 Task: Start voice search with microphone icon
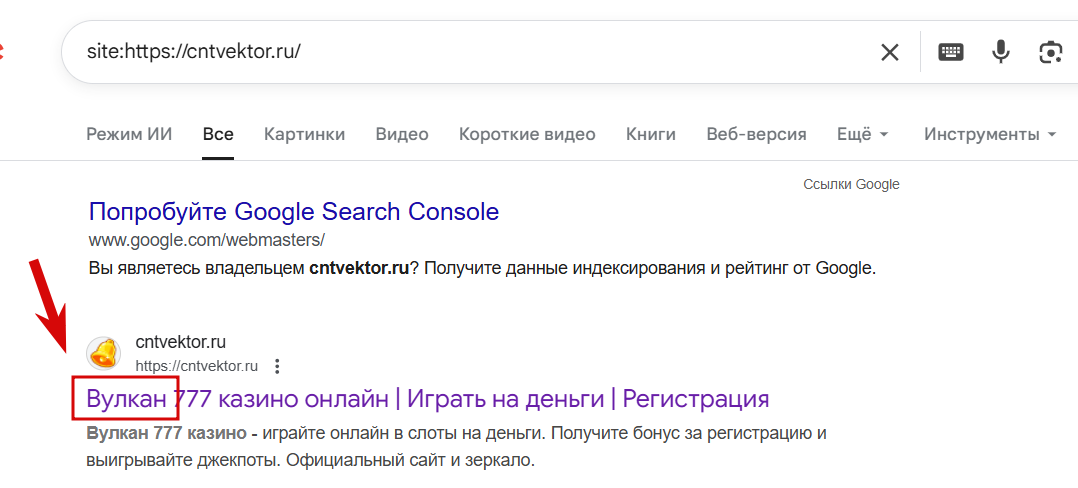pos(1001,52)
